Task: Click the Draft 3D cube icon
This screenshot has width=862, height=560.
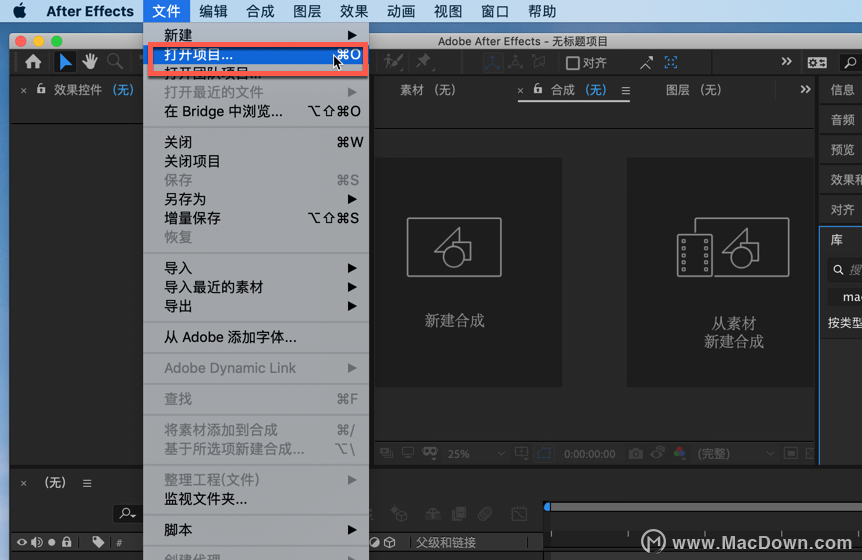Action: (x=399, y=514)
